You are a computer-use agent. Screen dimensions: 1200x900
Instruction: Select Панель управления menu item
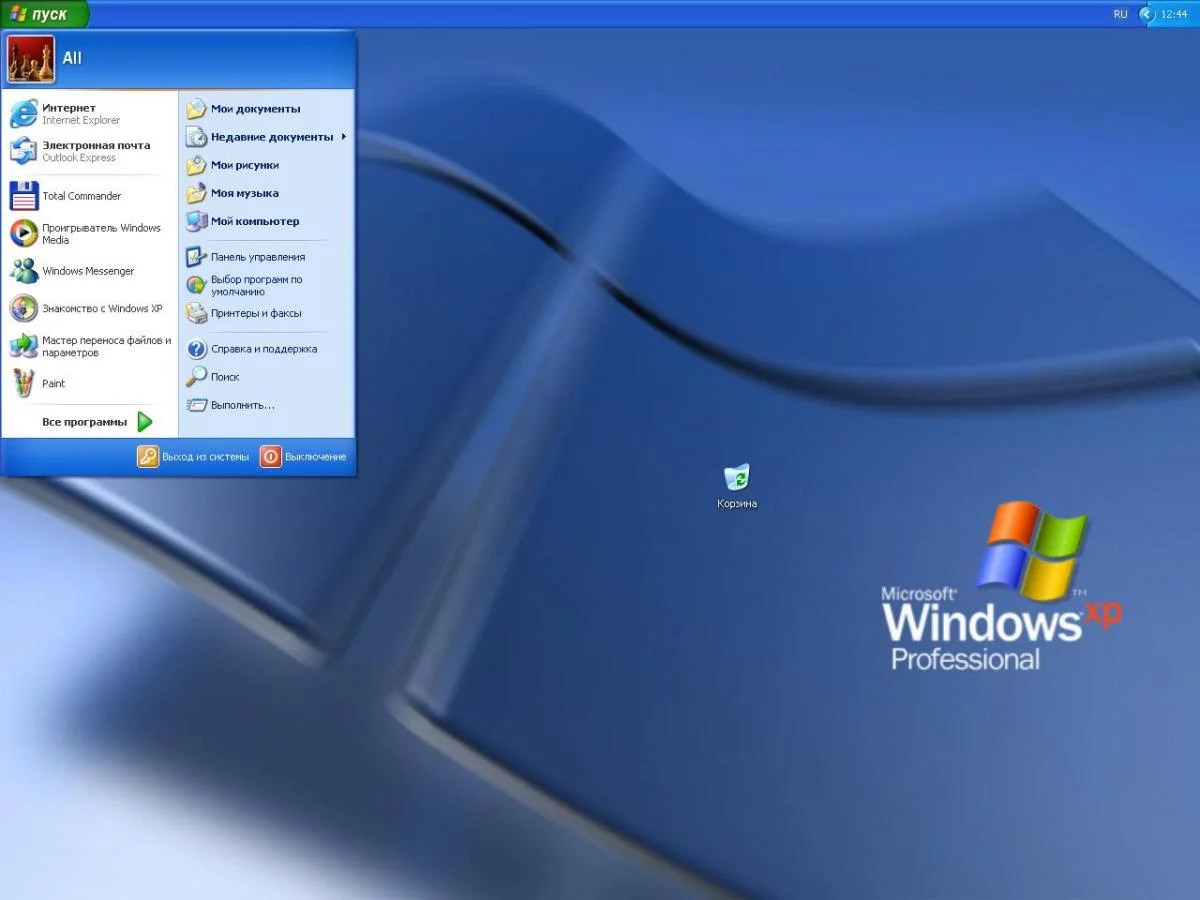267,257
